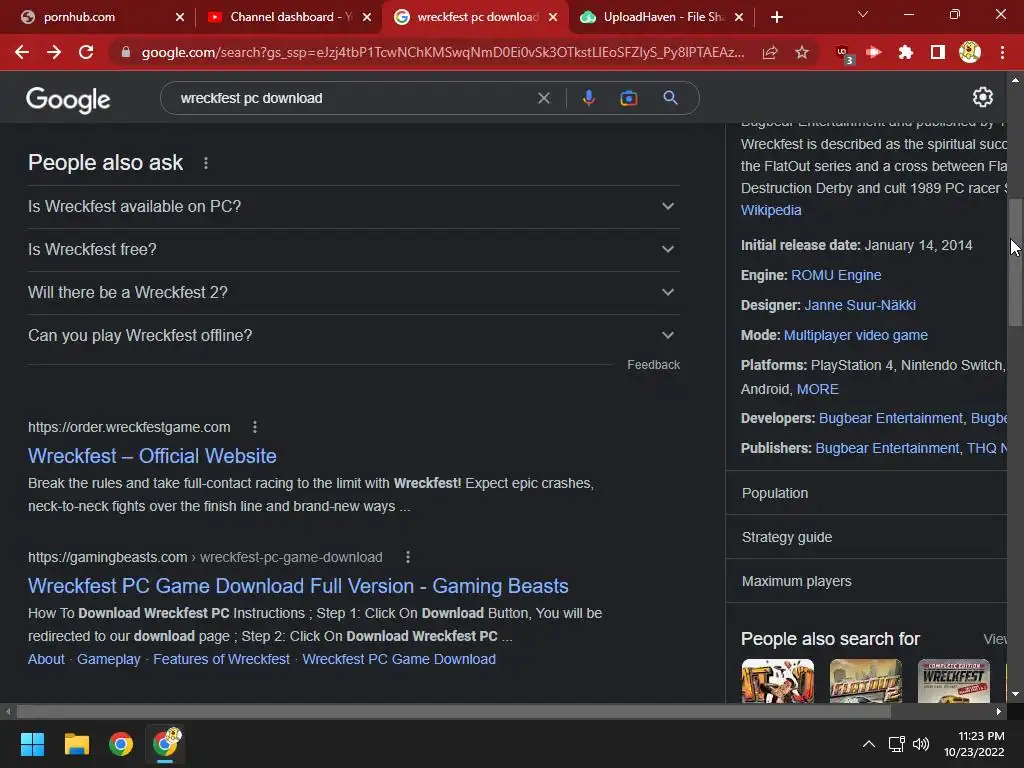The width and height of the screenshot is (1024, 768).
Task: Open the Extensions puzzle menu
Action: click(x=906, y=52)
